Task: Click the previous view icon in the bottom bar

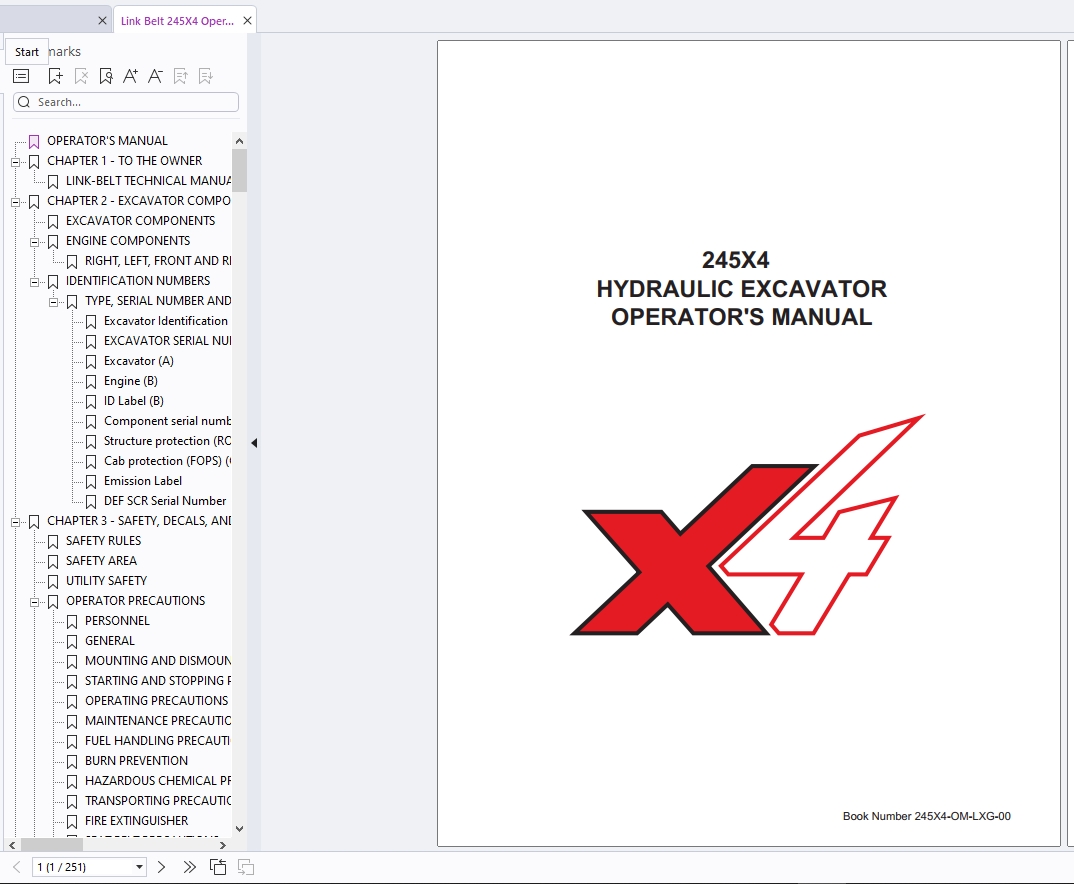Action: coord(218,867)
